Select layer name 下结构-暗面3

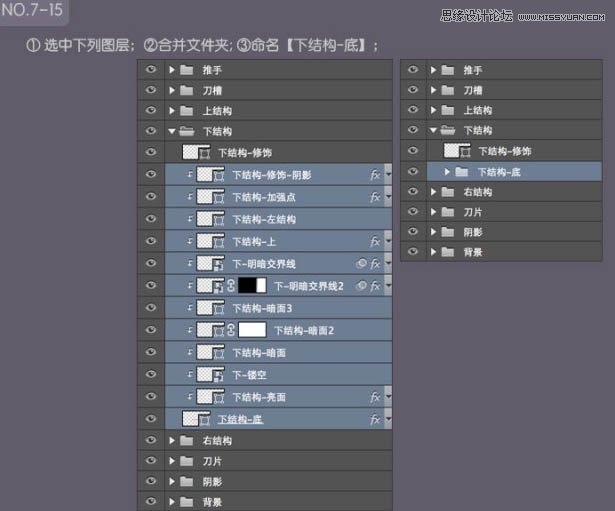262,308
